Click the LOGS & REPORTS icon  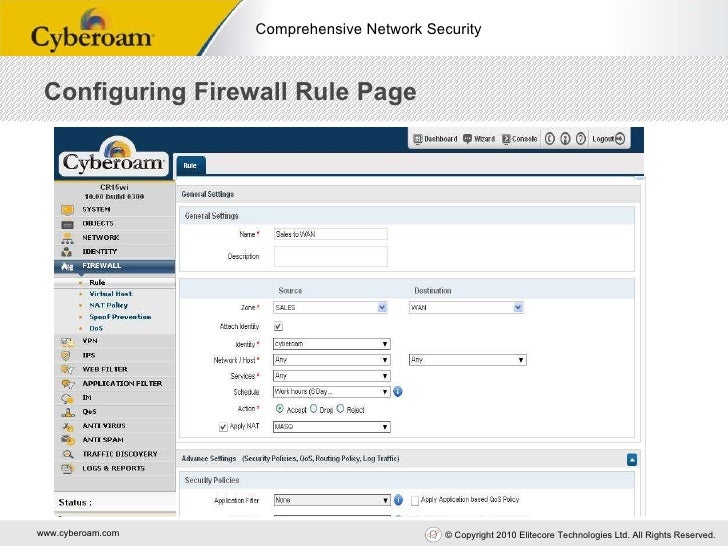click(x=67, y=469)
